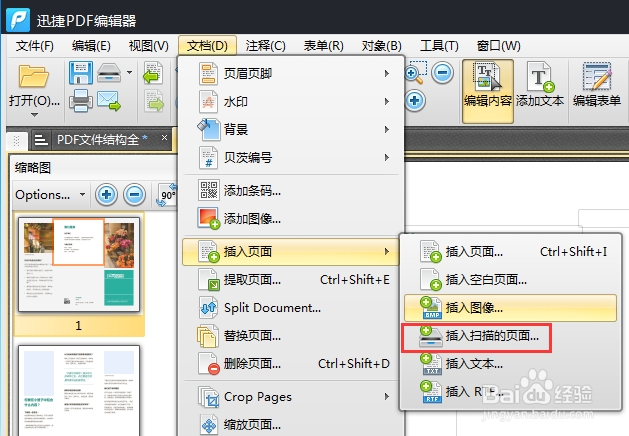
Task: Click the next page green right arrow icon
Action: tap(154, 101)
